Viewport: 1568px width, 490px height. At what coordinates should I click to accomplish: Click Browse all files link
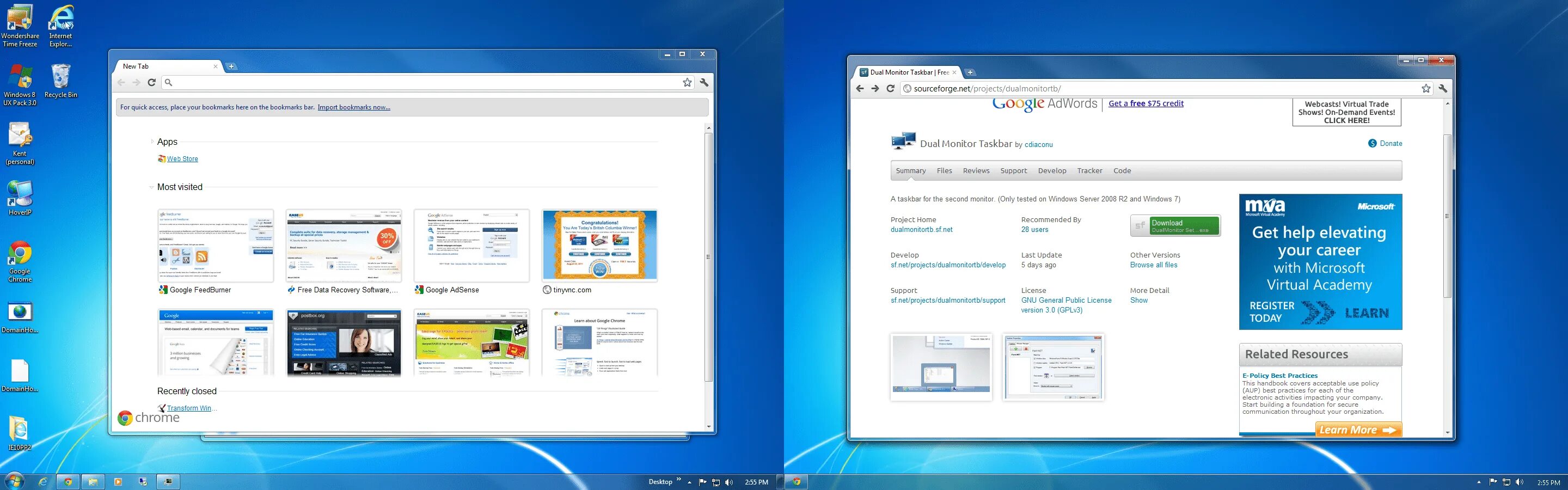pos(1154,265)
